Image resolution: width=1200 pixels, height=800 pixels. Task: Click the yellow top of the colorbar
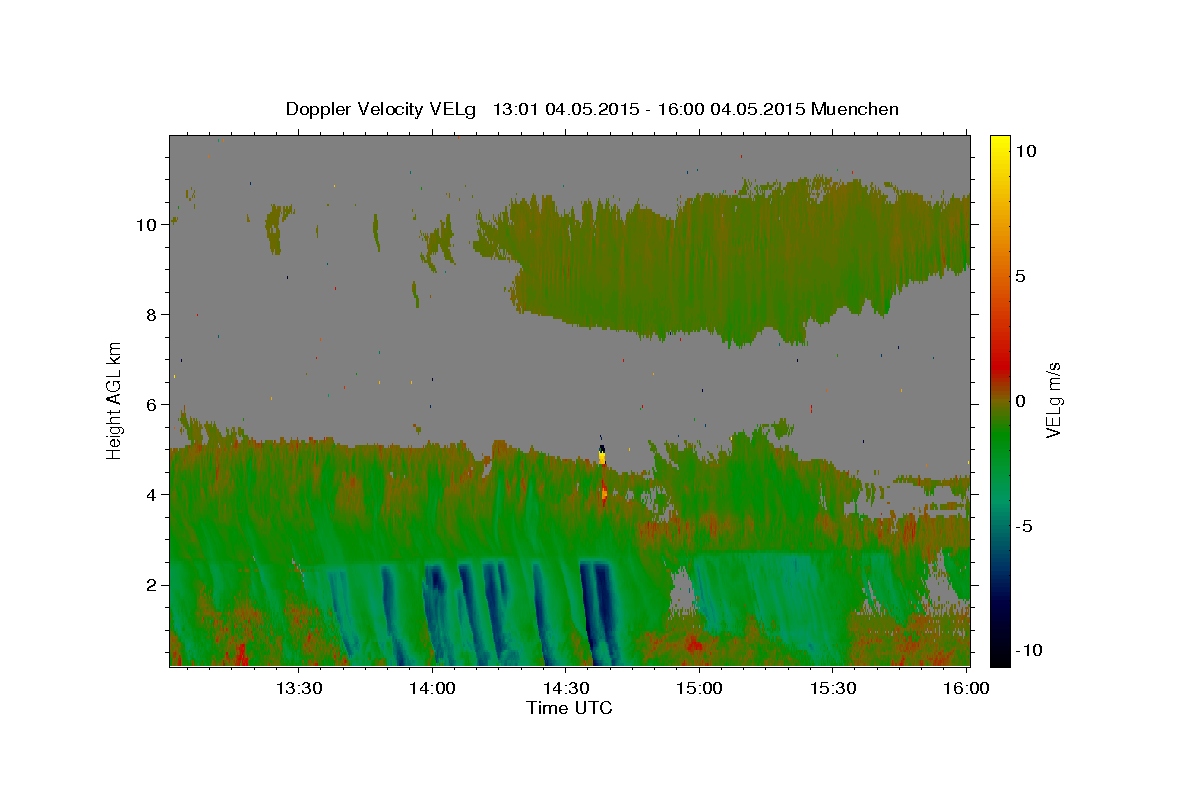point(999,145)
